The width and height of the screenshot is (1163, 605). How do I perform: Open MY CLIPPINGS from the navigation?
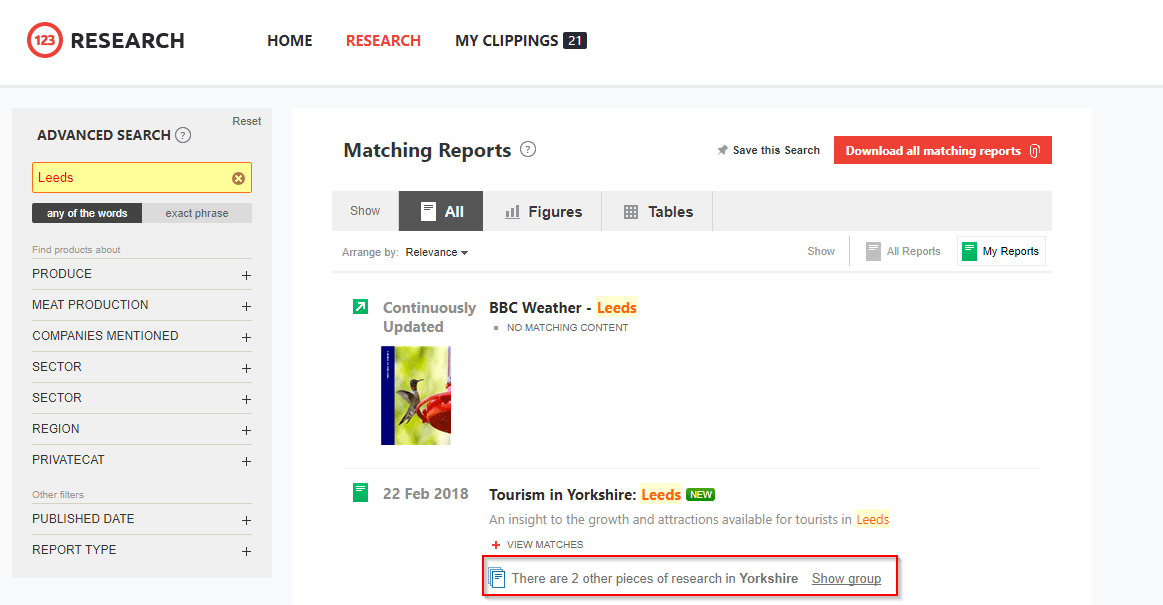coord(508,40)
